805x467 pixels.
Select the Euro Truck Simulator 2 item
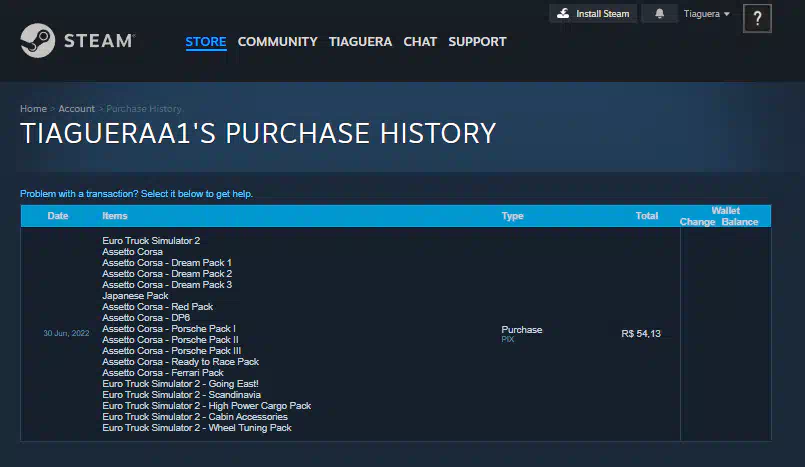pyautogui.click(x=151, y=241)
